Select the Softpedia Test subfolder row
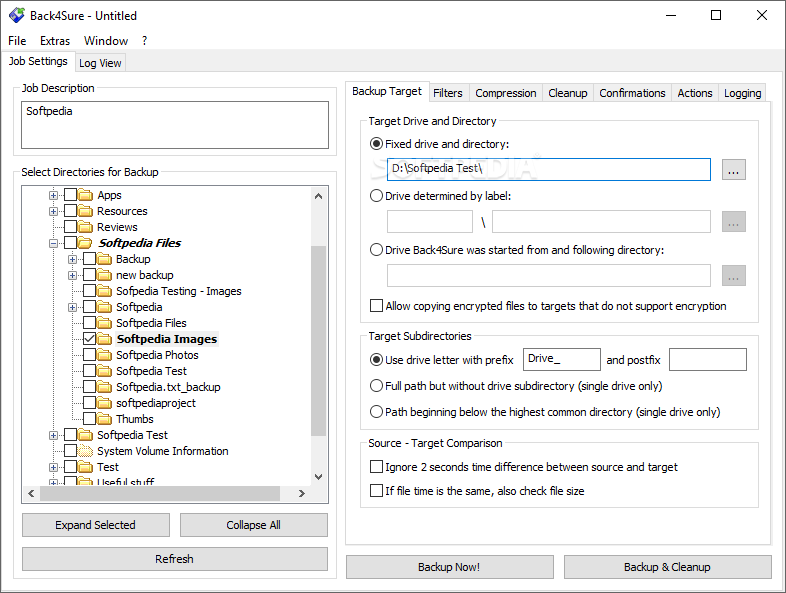This screenshot has width=786, height=593. point(151,371)
